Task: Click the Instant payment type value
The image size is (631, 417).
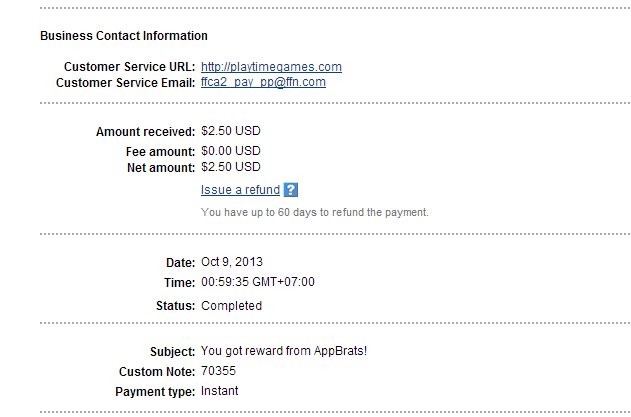Action: 220,391
